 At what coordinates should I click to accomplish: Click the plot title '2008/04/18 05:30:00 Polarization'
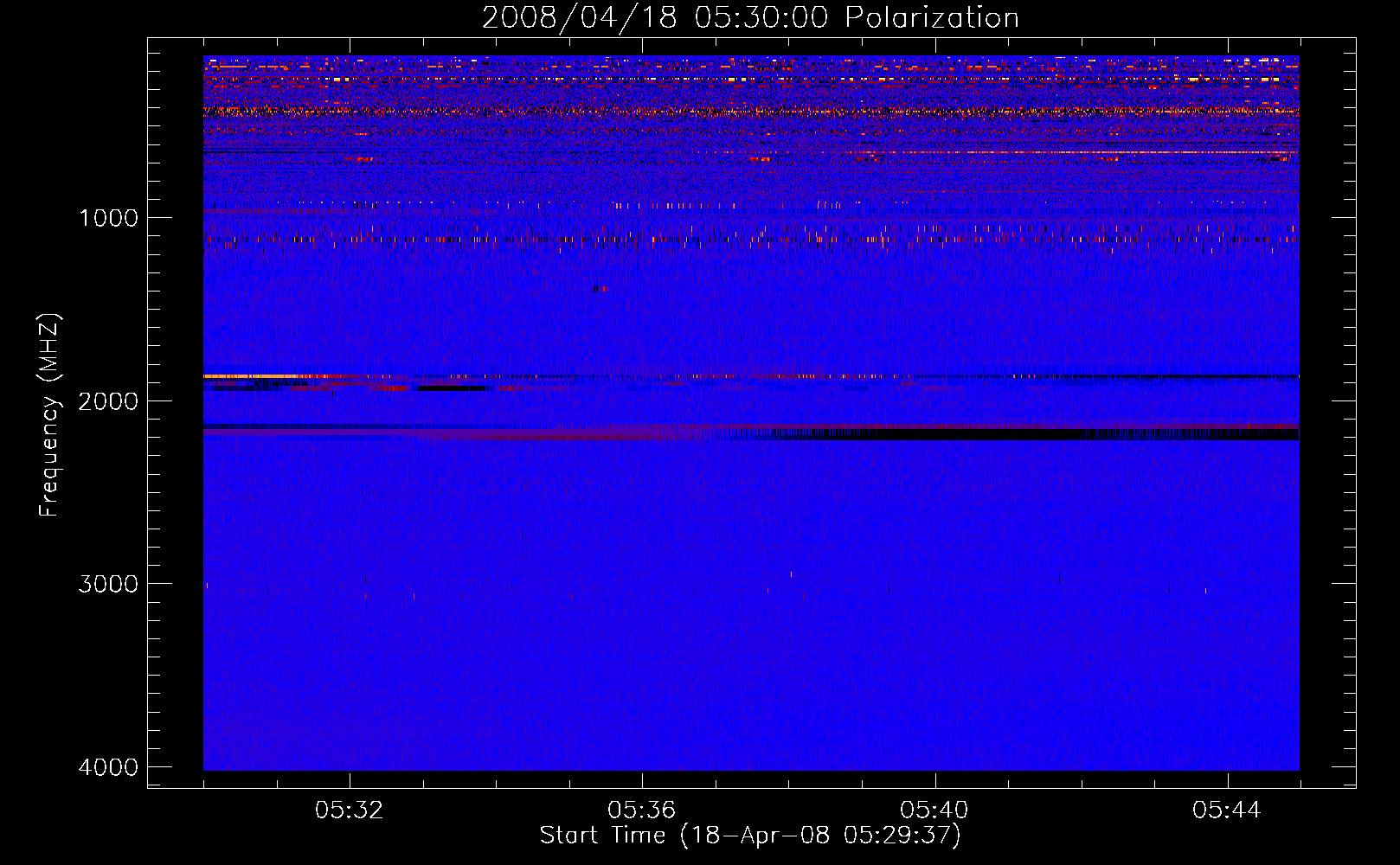click(750, 18)
